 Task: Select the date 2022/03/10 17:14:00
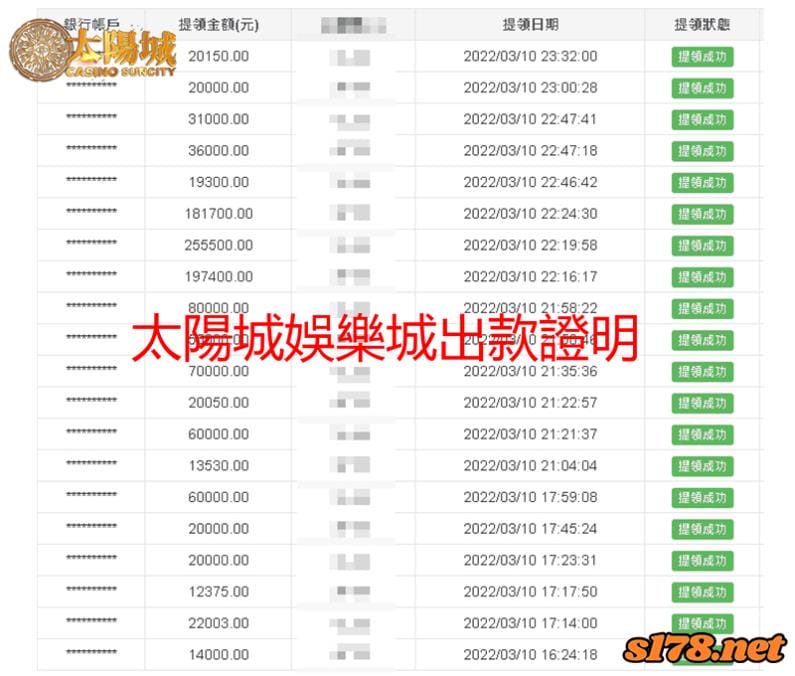click(530, 623)
